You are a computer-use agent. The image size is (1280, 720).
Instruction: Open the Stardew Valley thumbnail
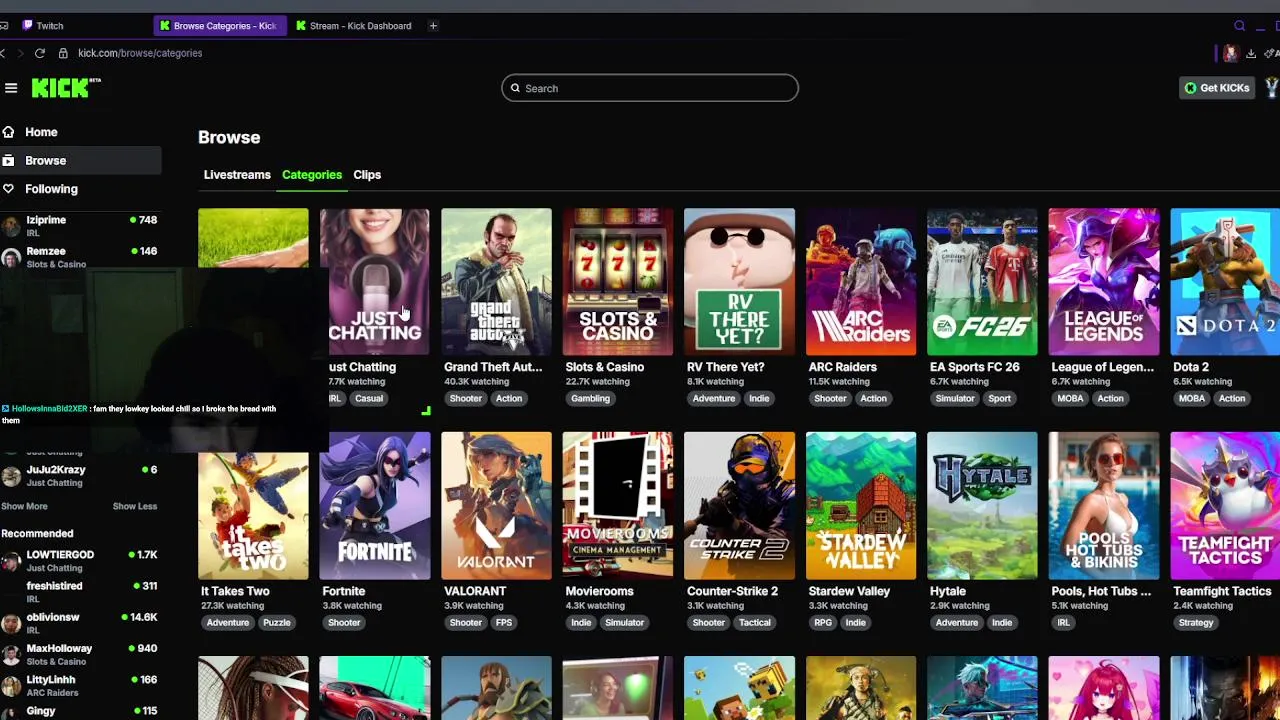click(x=861, y=506)
